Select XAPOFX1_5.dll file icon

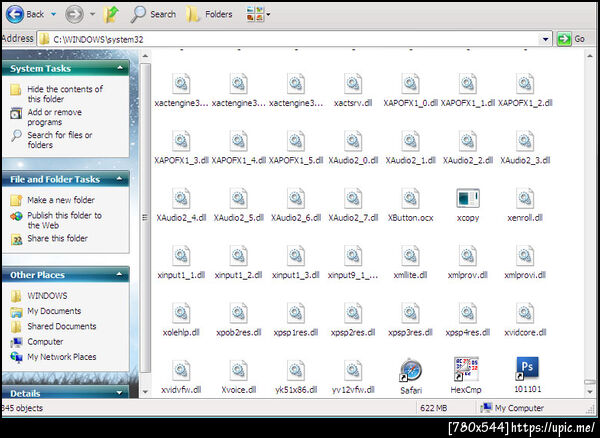point(296,141)
